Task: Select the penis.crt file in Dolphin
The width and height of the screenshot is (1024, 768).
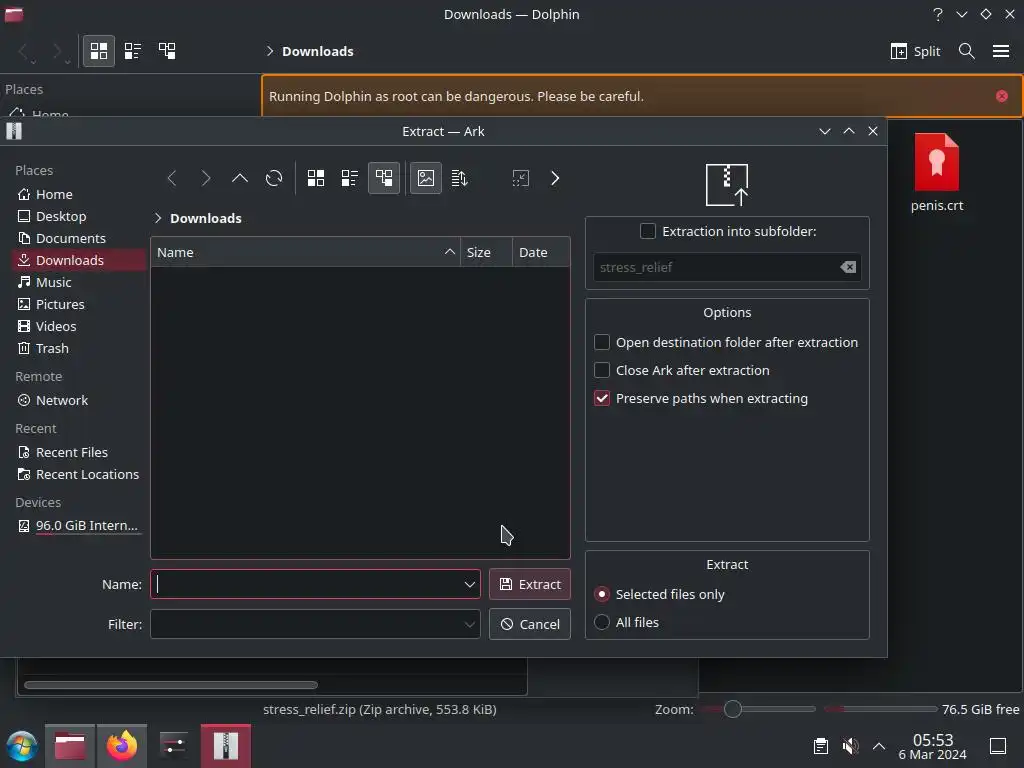Action: pyautogui.click(x=936, y=172)
